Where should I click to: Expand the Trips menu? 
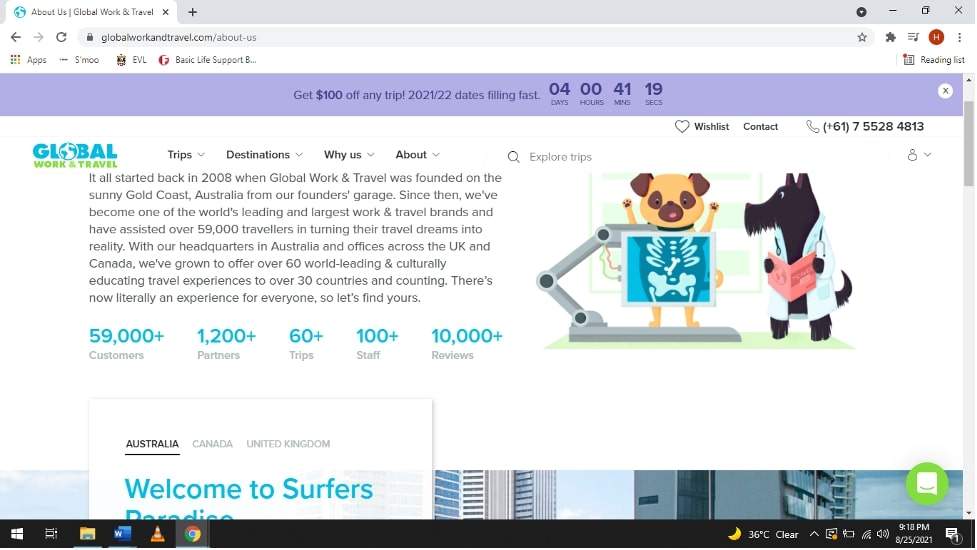186,154
